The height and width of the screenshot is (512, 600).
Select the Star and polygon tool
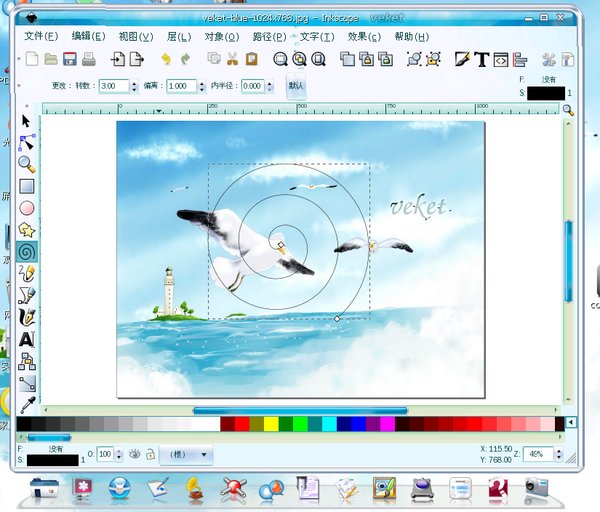pos(27,230)
